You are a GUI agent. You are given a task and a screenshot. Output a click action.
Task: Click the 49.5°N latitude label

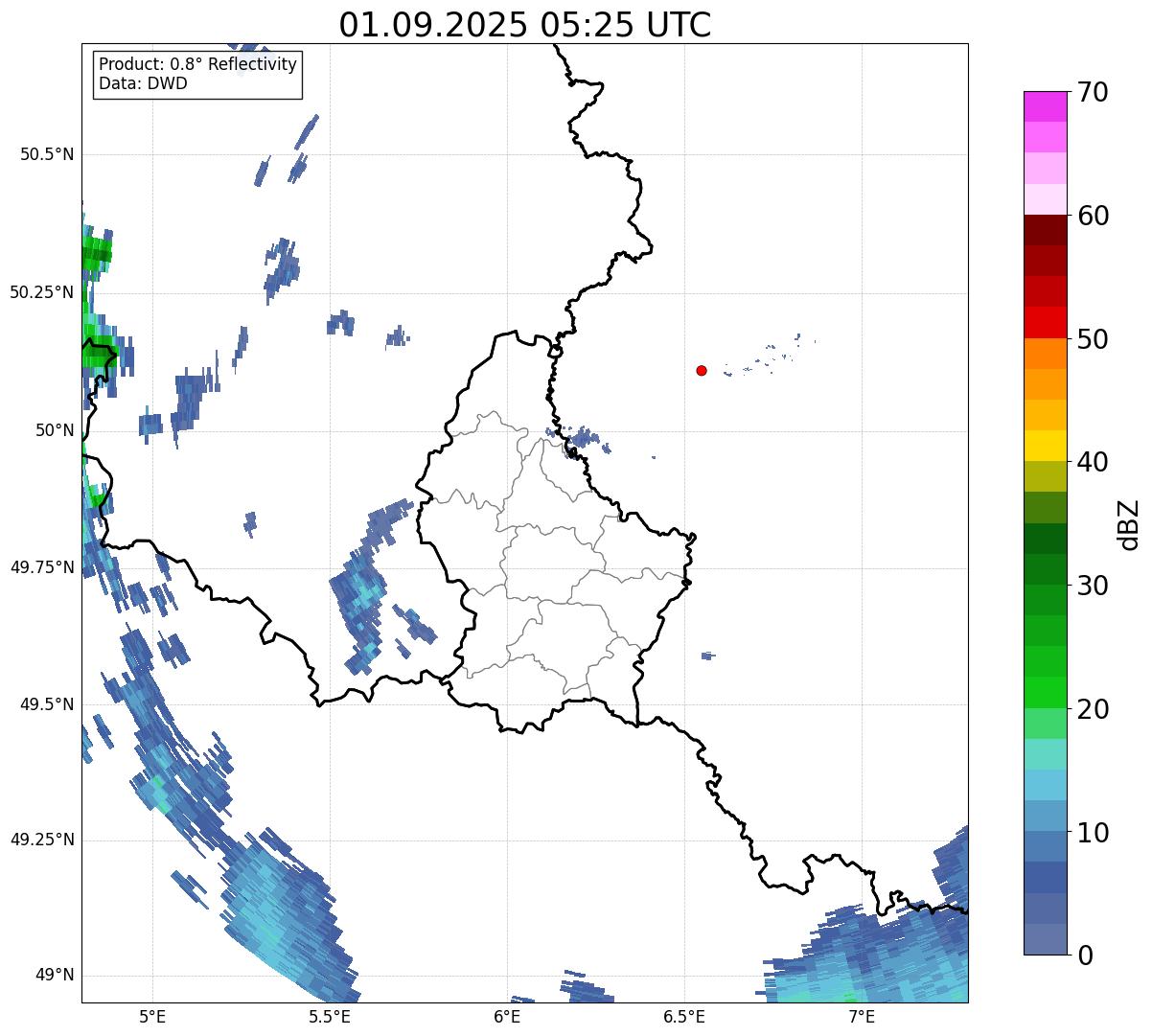pyautogui.click(x=47, y=704)
